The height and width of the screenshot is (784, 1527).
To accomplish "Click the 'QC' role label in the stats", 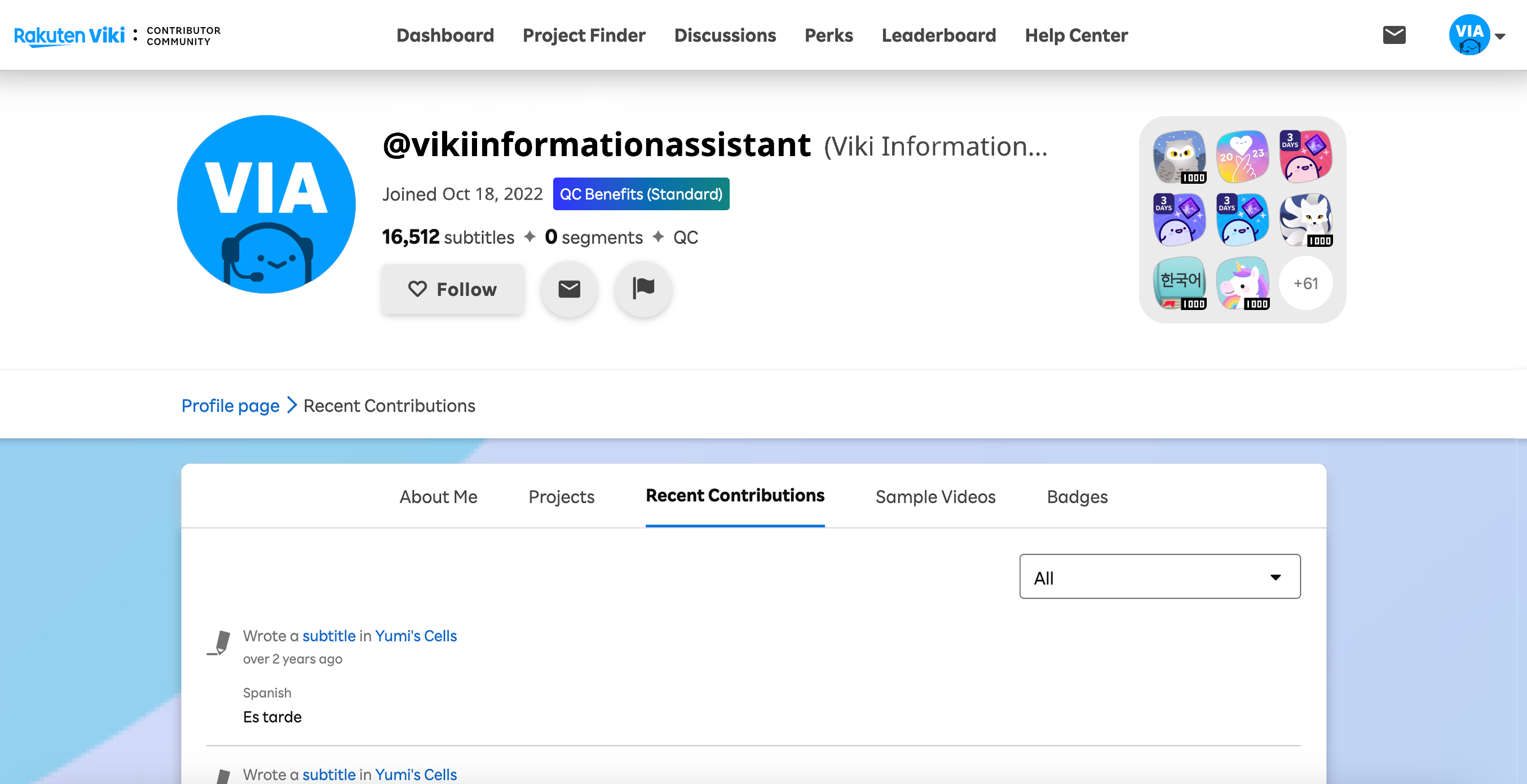I will 685,238.
